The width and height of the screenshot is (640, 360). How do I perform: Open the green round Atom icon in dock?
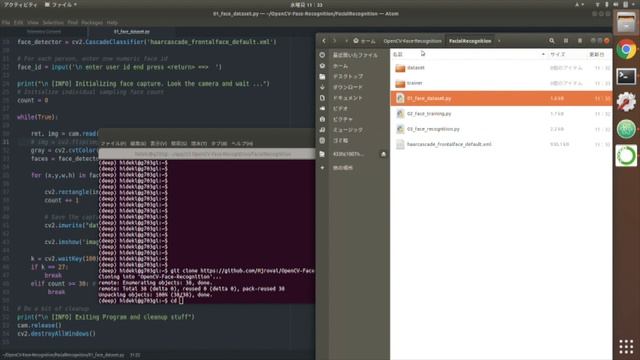pos(626,129)
